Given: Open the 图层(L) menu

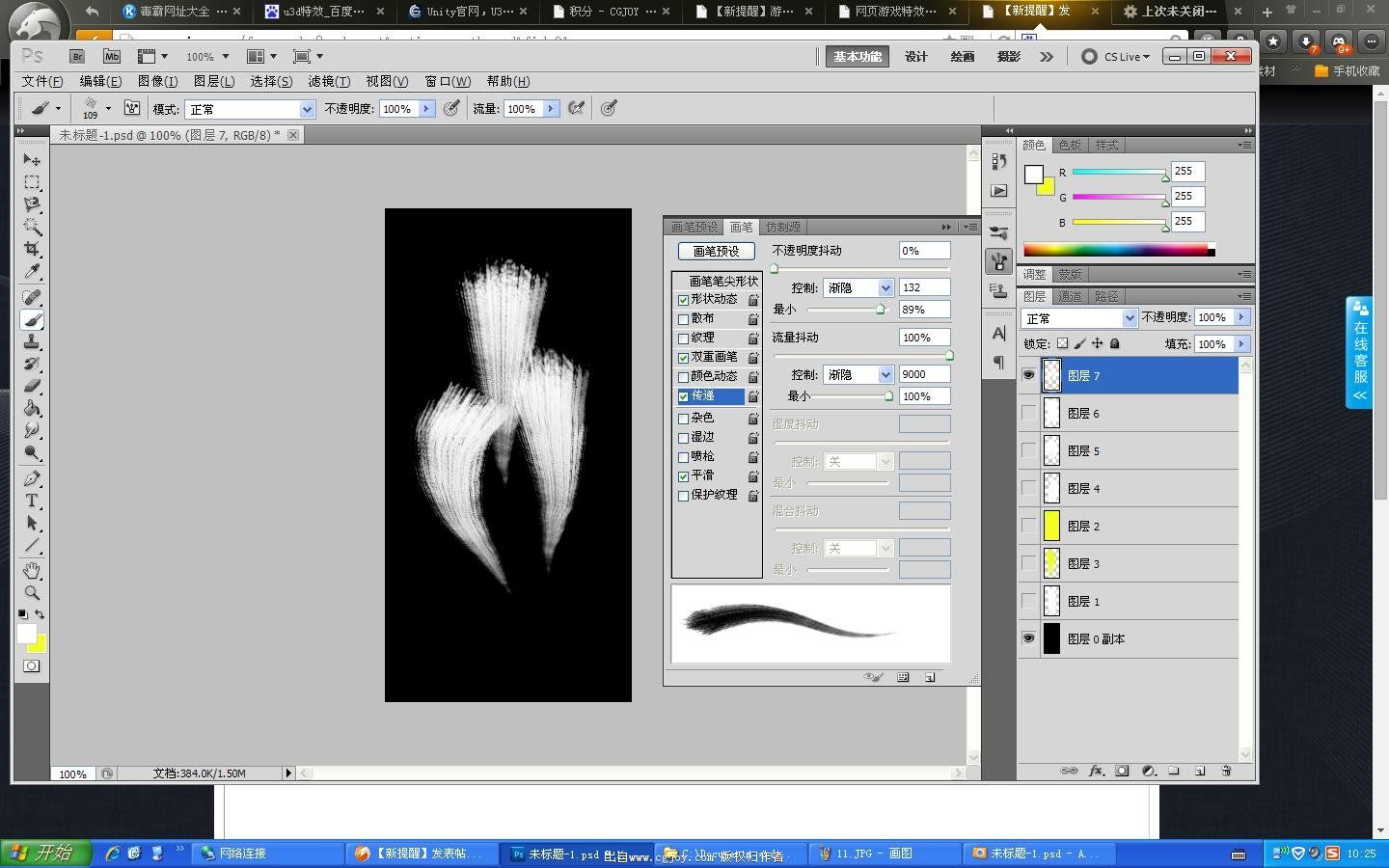Looking at the screenshot, I should [x=214, y=81].
